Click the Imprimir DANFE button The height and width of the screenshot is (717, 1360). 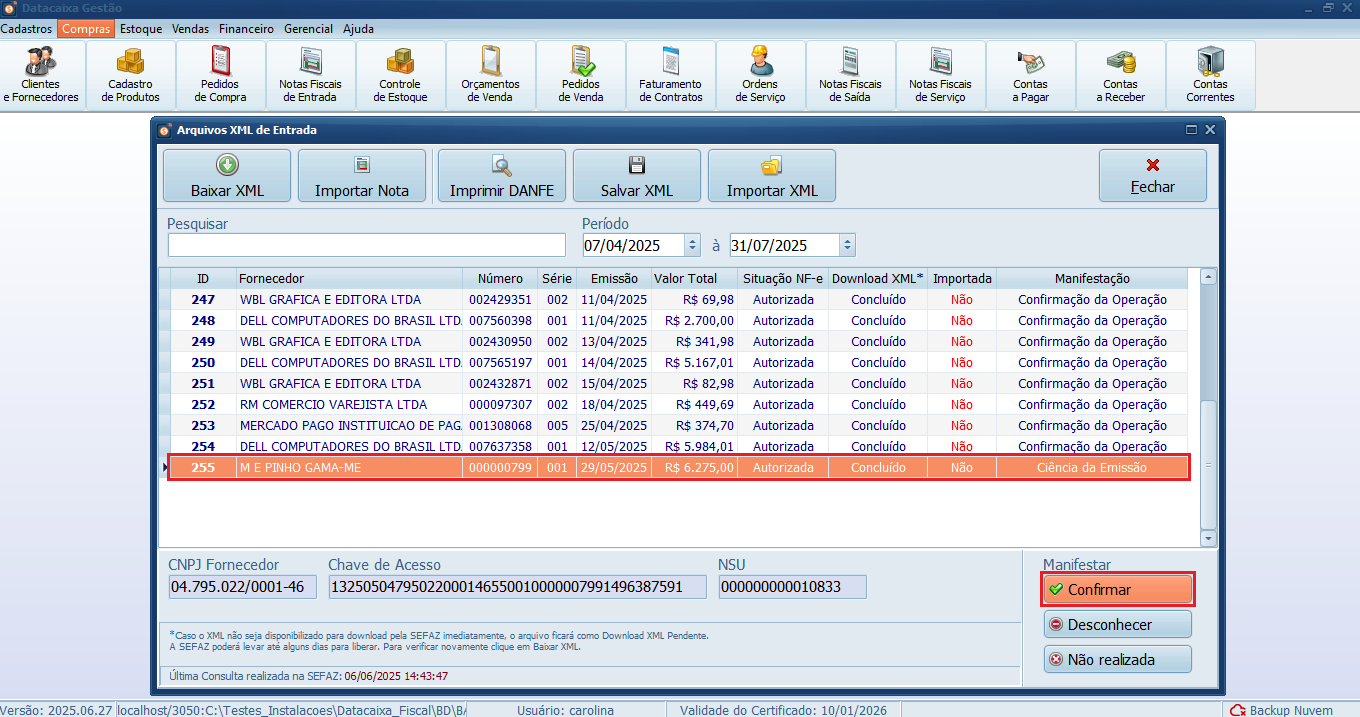[502, 176]
